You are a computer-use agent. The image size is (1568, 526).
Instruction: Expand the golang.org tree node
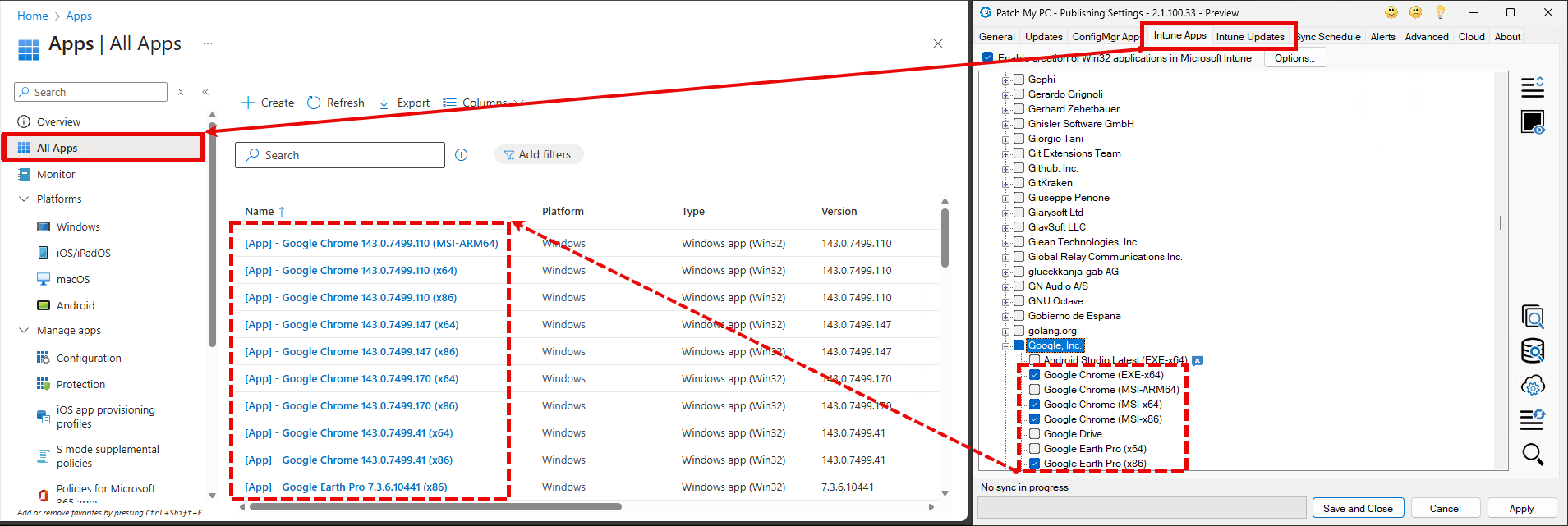(x=1005, y=332)
